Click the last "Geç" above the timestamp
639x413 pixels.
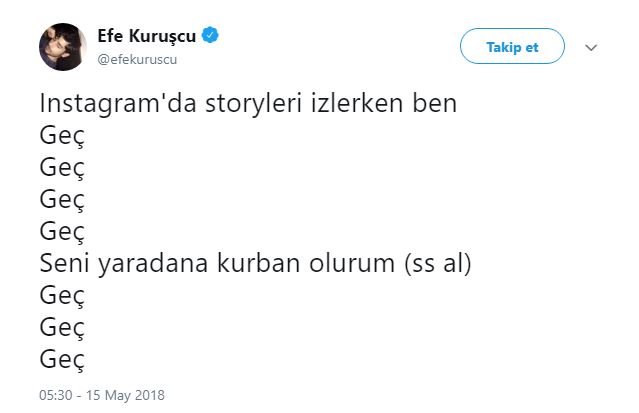(62, 360)
